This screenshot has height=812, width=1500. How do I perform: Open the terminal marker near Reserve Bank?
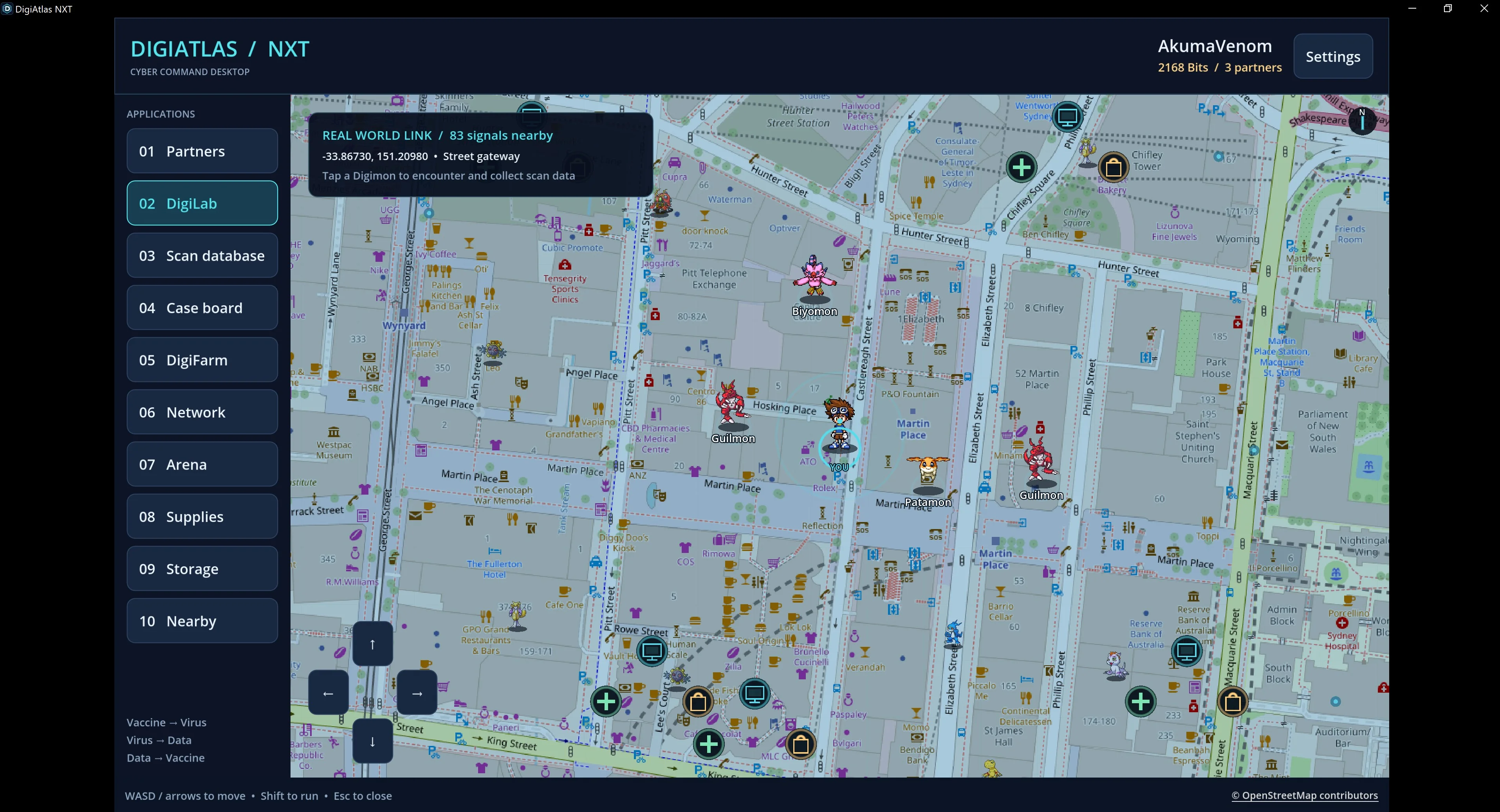coord(1186,651)
